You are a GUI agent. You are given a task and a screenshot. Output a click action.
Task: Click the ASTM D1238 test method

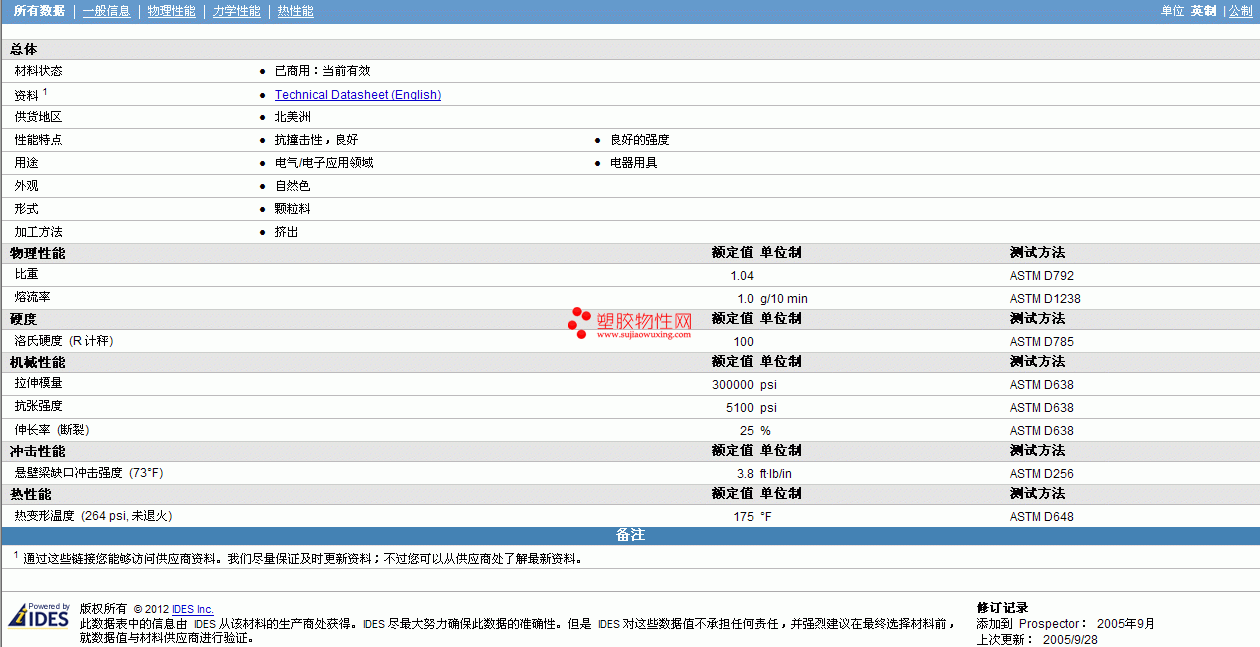[x=1045, y=299]
